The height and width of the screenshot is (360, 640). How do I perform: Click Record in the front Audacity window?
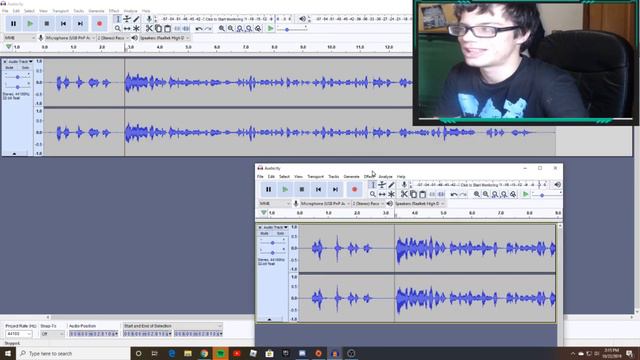[354, 189]
